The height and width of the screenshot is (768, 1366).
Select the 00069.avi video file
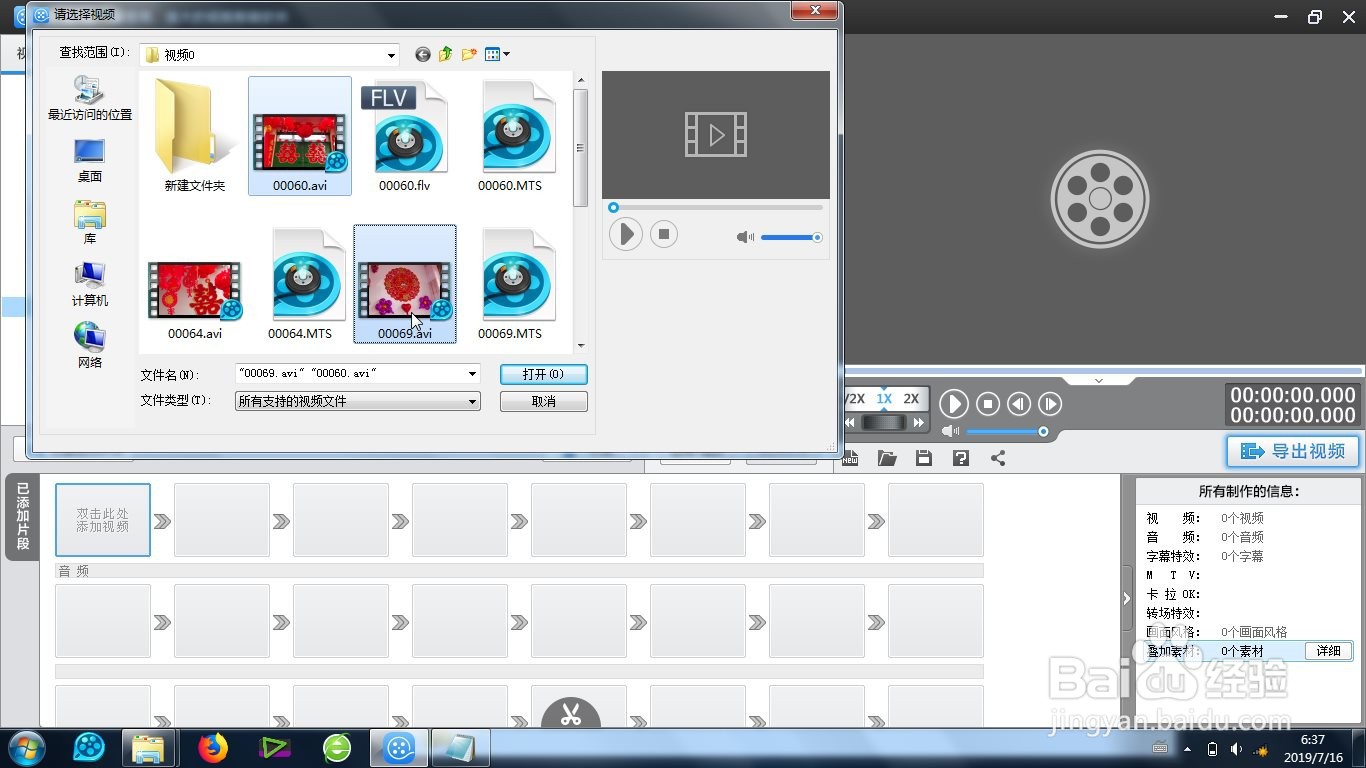(405, 284)
